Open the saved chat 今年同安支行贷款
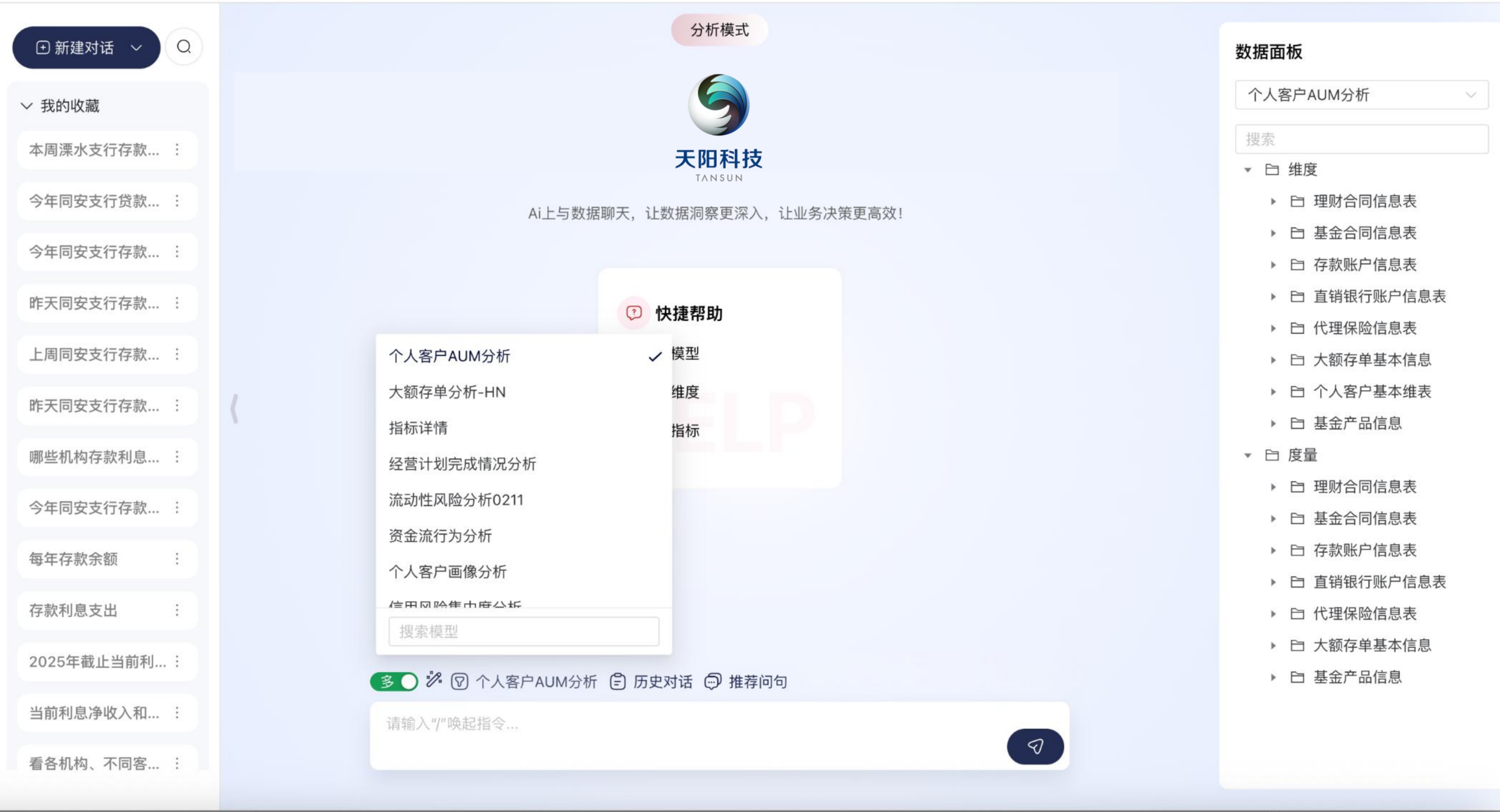Image resolution: width=1500 pixels, height=812 pixels. click(x=94, y=201)
